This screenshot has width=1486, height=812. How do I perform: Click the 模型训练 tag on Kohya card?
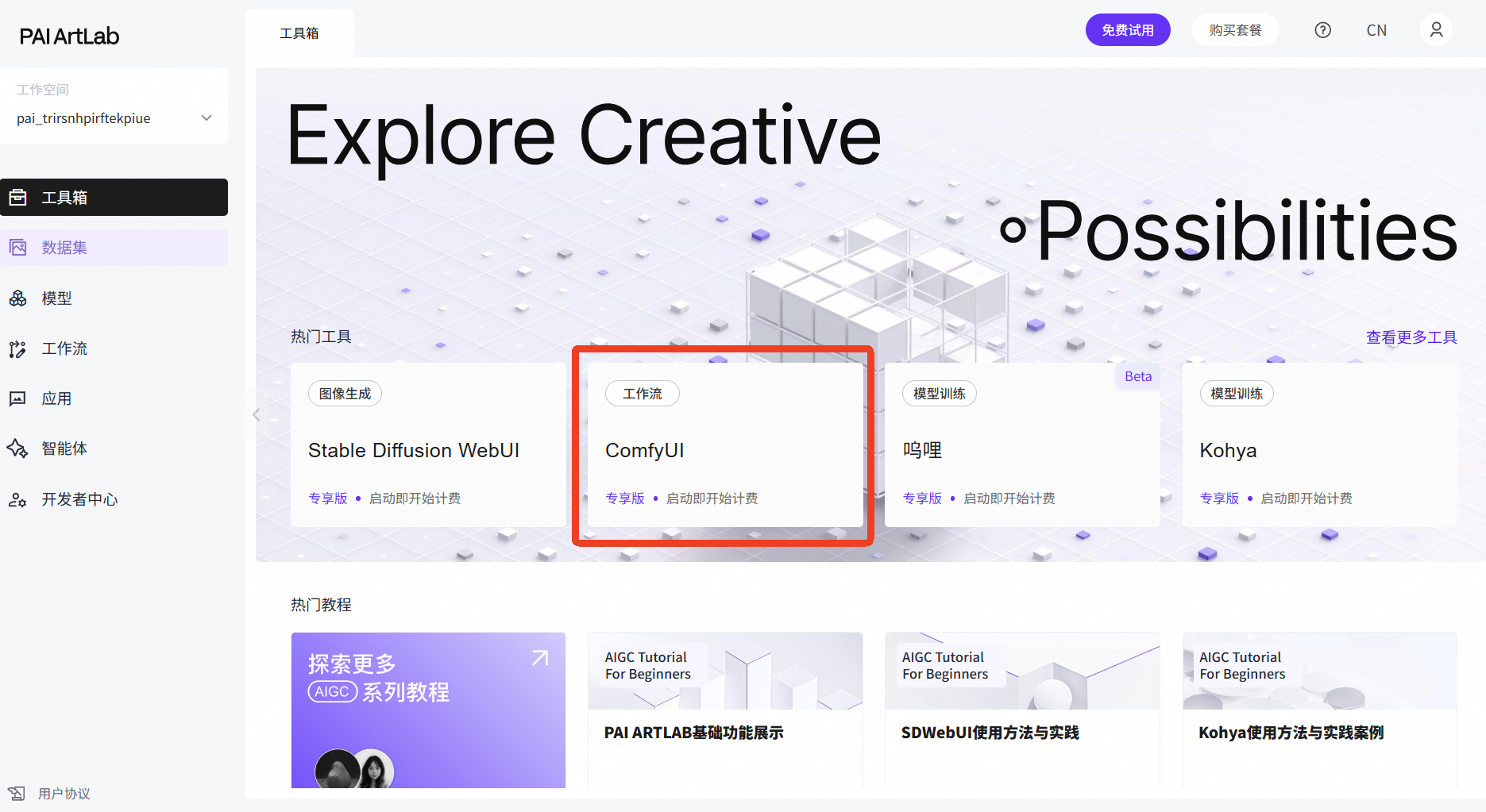(1237, 394)
